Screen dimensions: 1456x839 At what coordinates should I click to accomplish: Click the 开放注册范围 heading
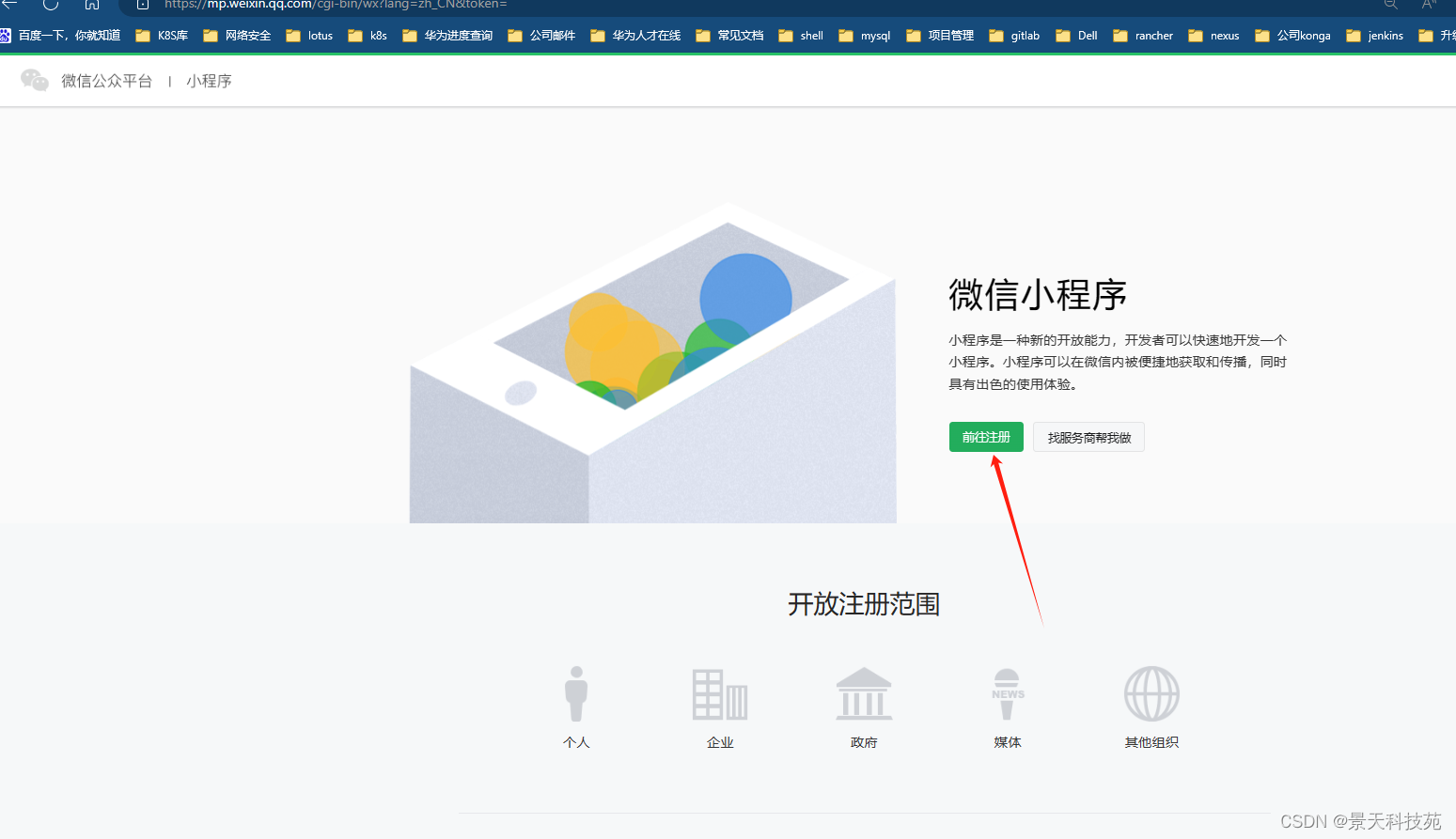(x=864, y=604)
